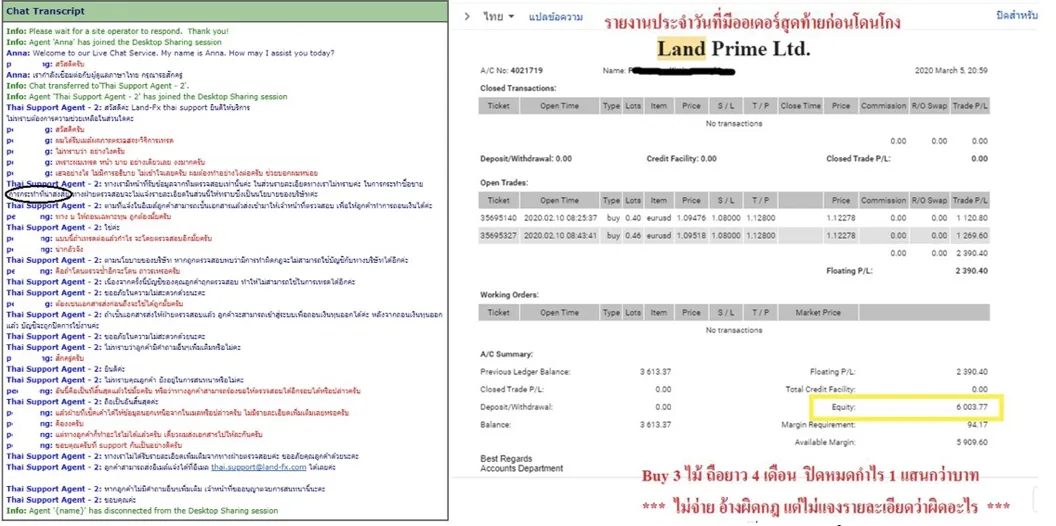Select the Equity value 6 003.77
Image resolution: width=1056 pixels, height=526 pixels.
970,408
